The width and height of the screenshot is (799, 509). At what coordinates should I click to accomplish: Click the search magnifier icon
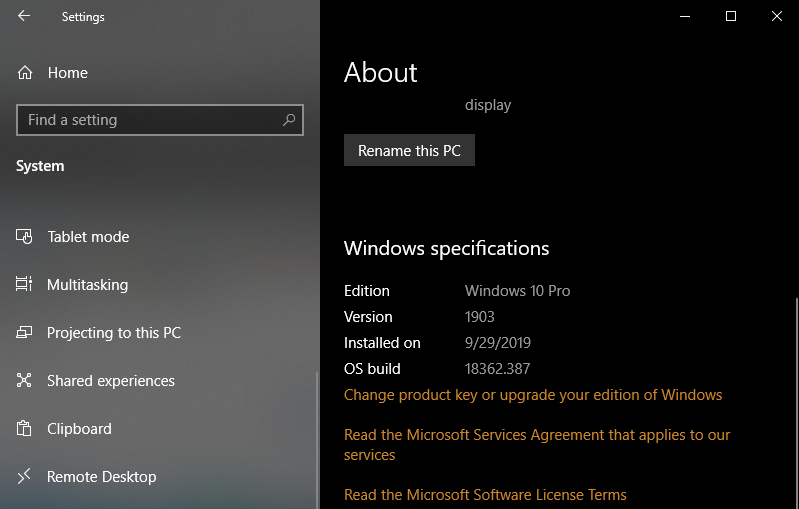pos(289,120)
